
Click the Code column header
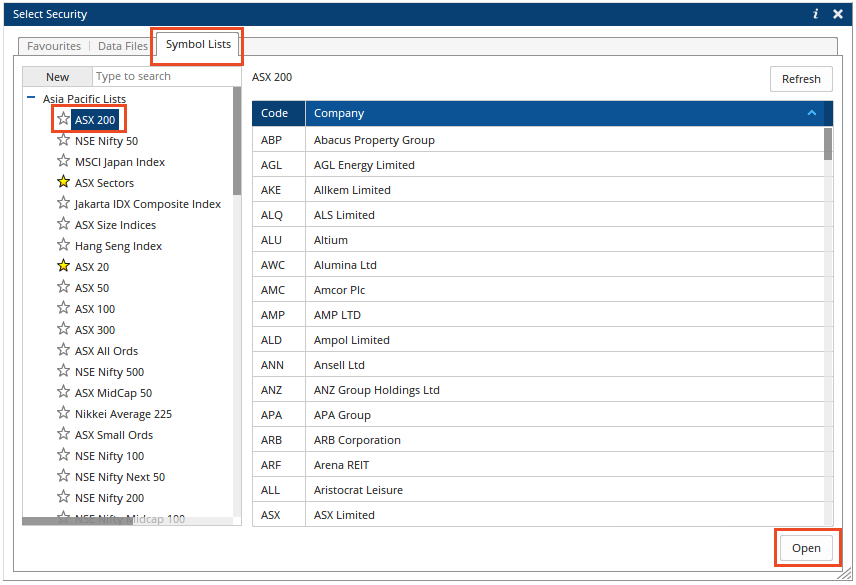[x=278, y=114]
